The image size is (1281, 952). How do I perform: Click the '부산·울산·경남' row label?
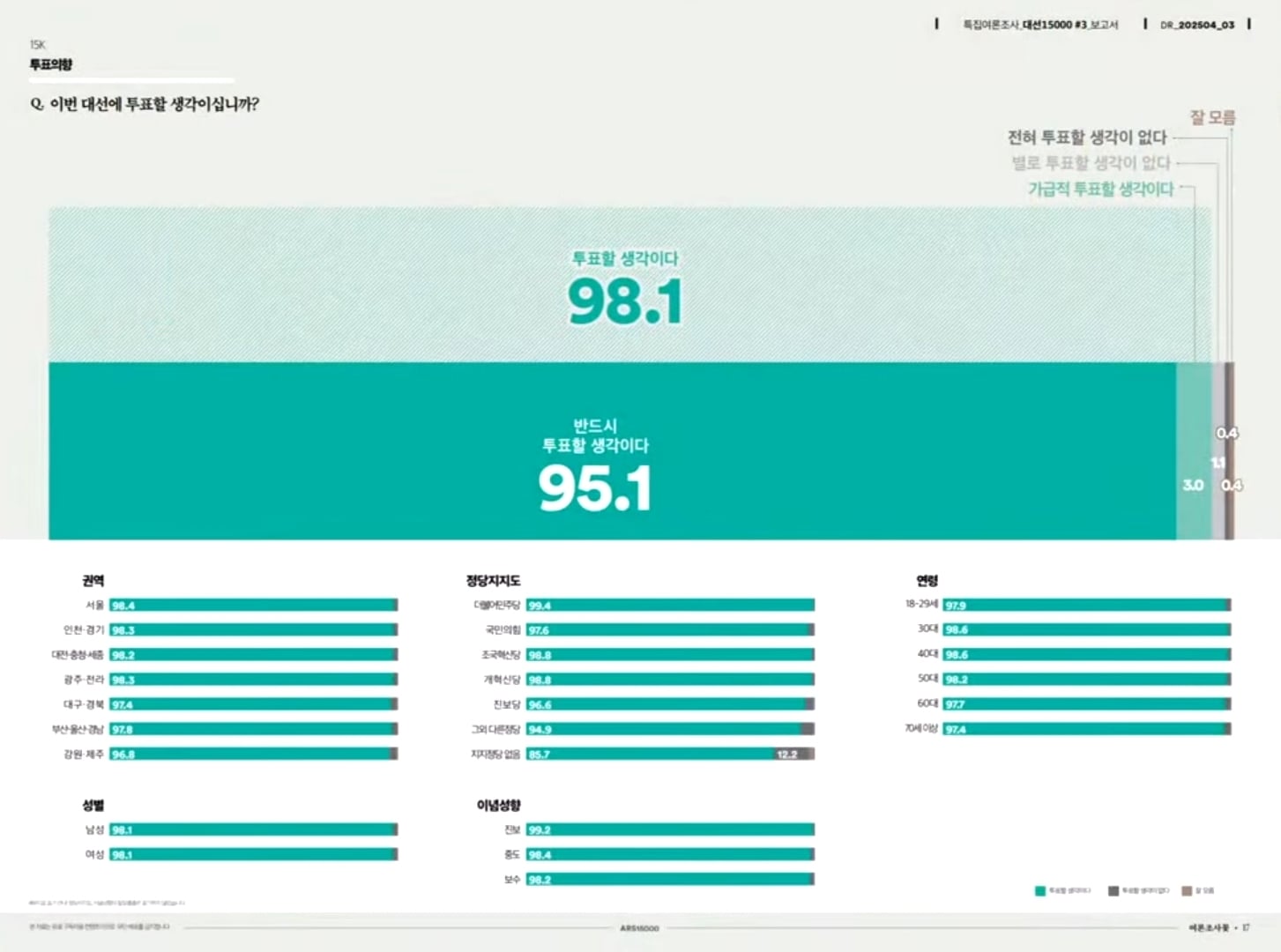[x=78, y=729]
